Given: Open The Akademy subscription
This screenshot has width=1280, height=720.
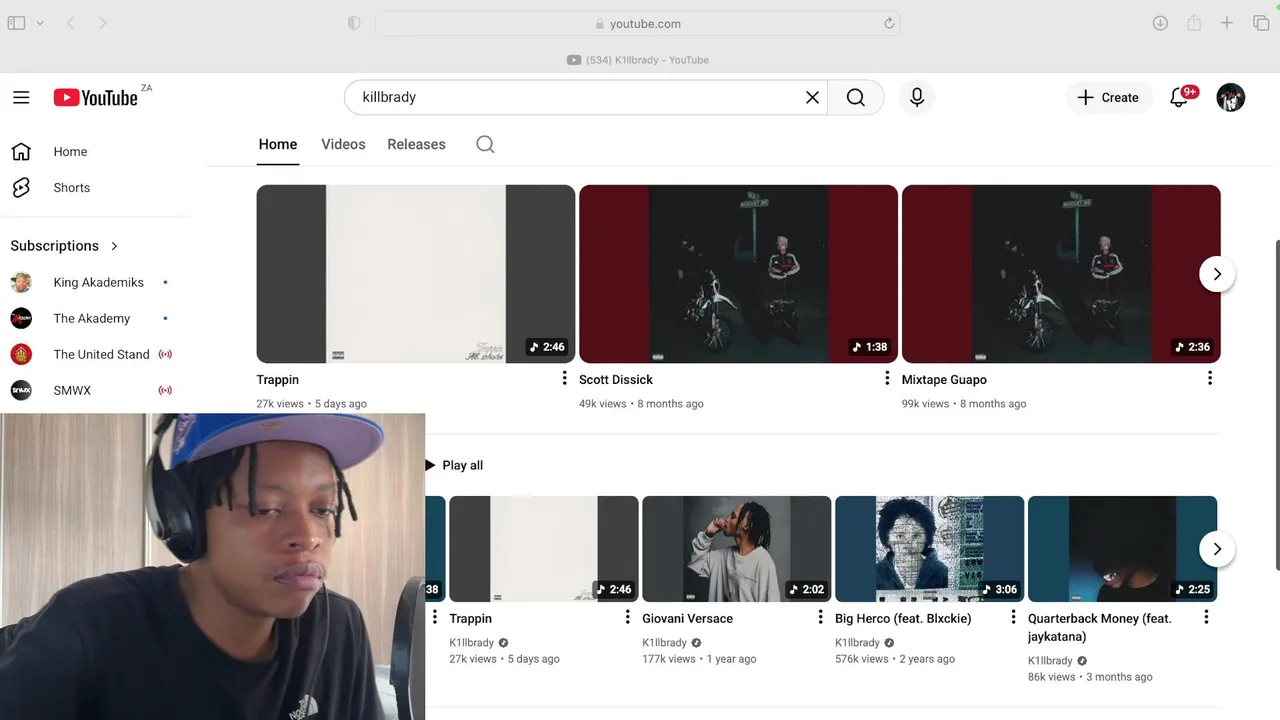Looking at the screenshot, I should [95, 318].
